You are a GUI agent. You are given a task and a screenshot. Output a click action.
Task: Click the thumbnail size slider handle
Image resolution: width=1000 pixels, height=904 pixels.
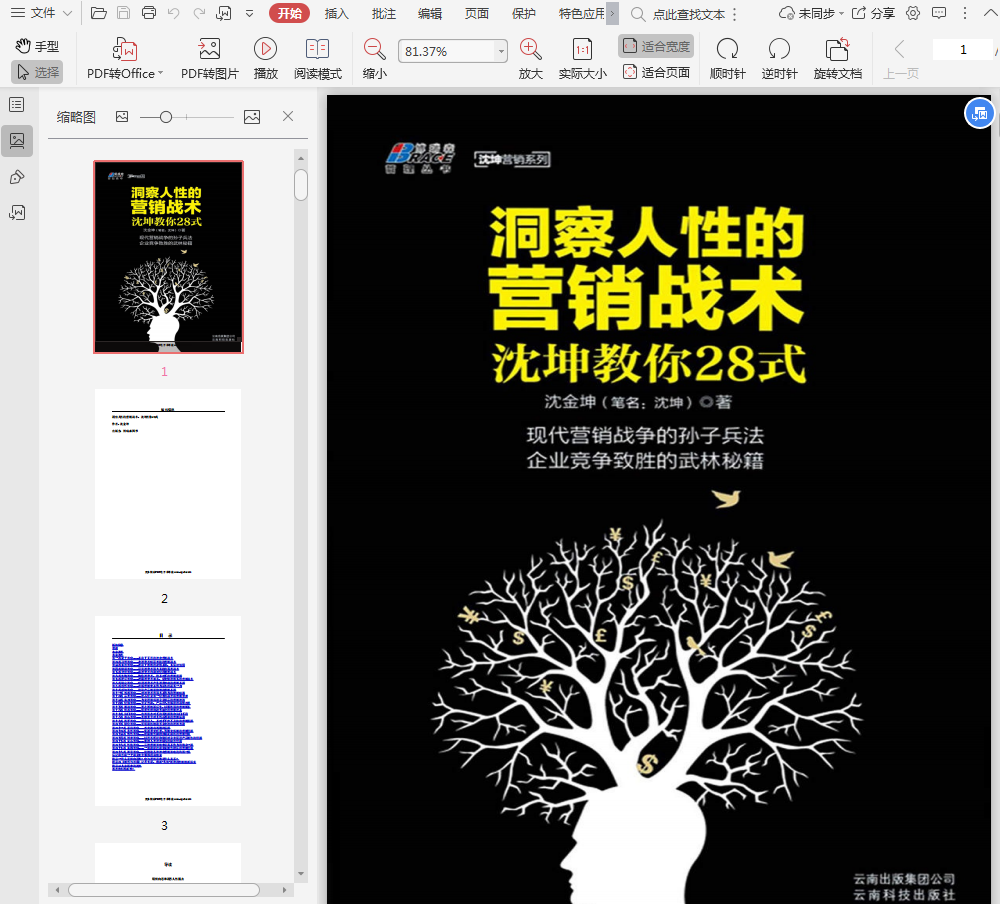click(x=166, y=117)
